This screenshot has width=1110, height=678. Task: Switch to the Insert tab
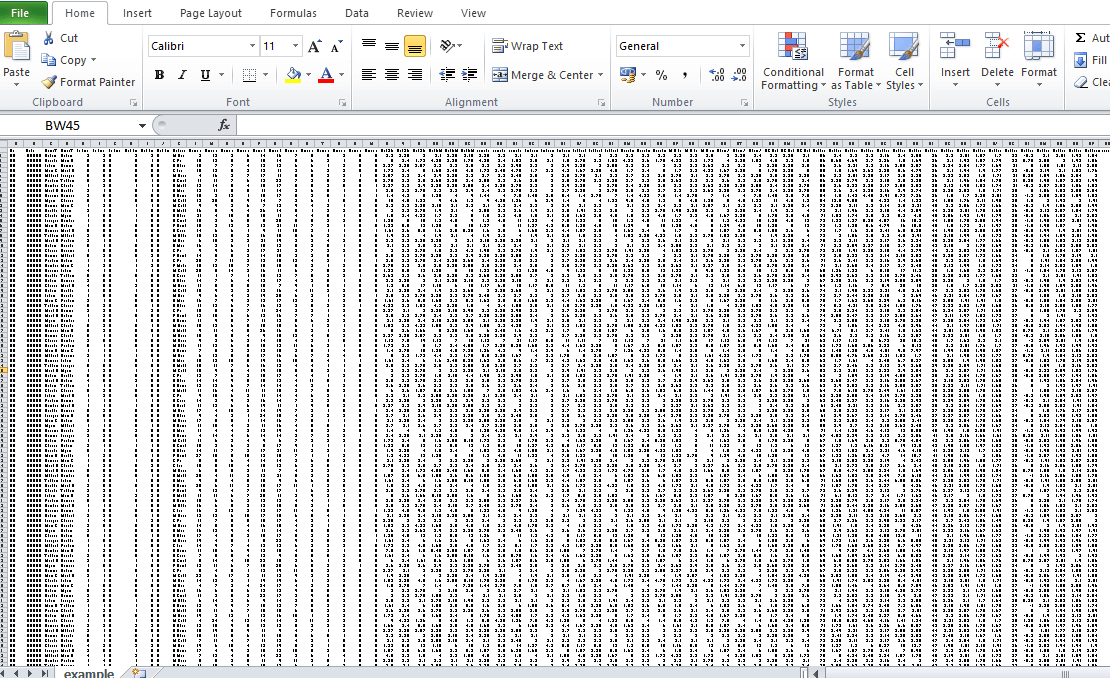click(137, 13)
